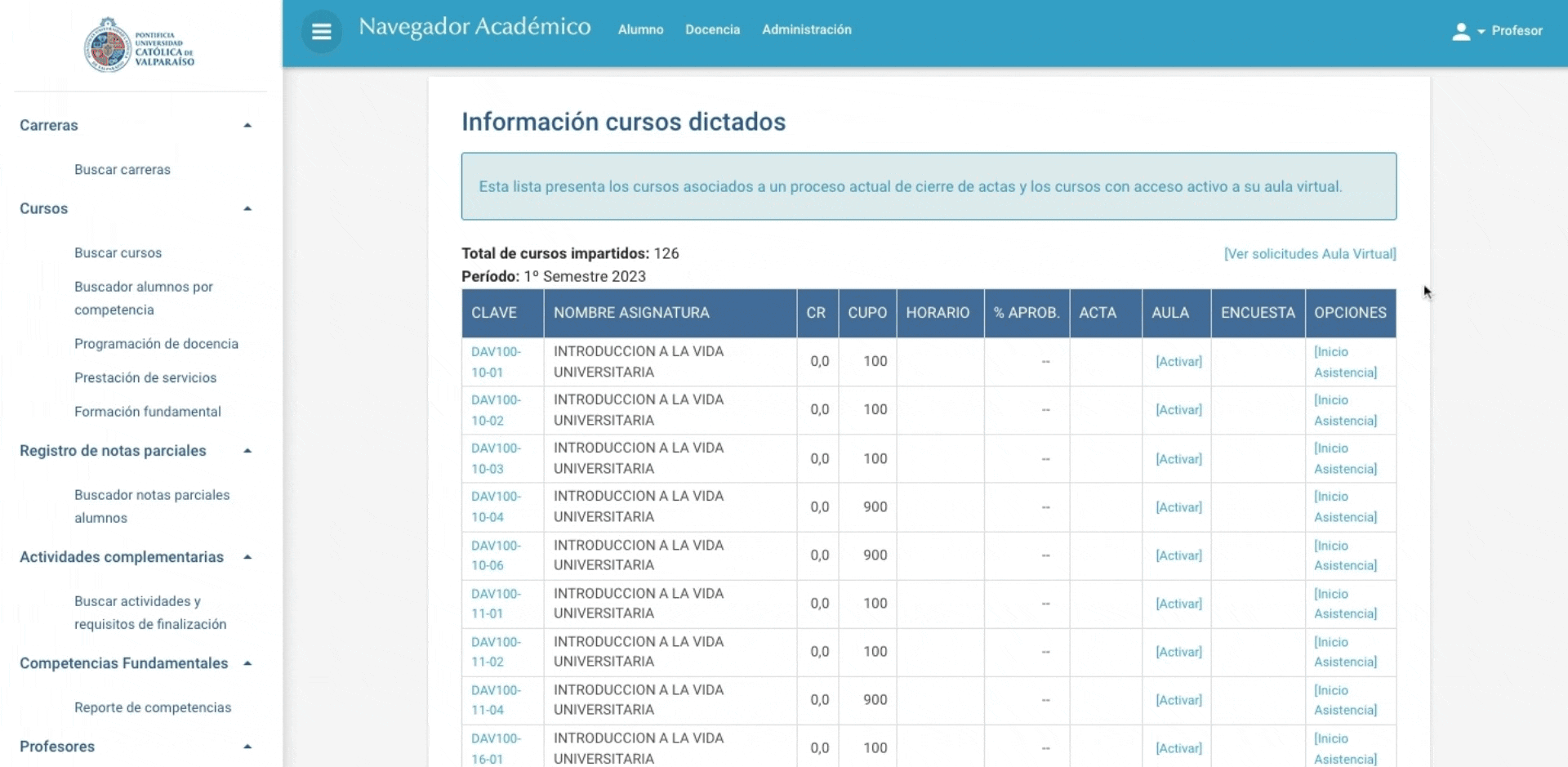Open the hamburger menu icon
The height and width of the screenshot is (767, 1568).
(322, 31)
